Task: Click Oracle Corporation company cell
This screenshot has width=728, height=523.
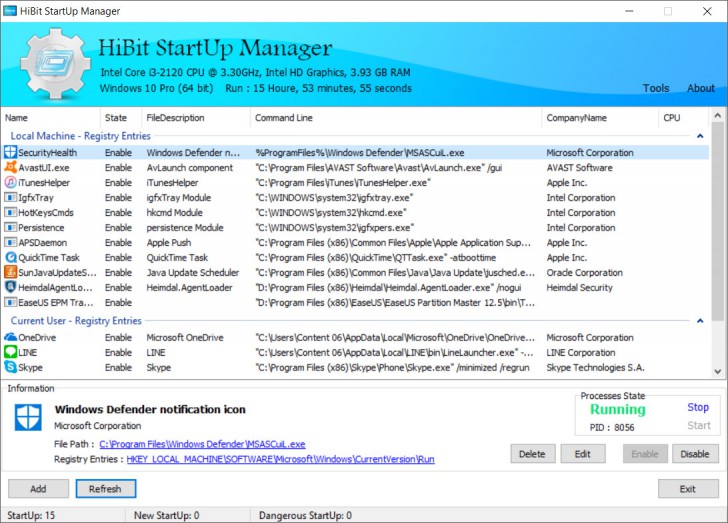Action: click(584, 273)
